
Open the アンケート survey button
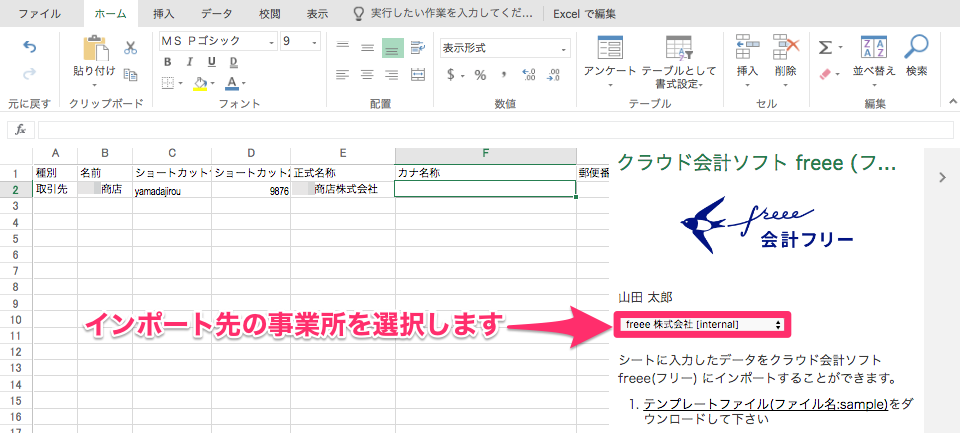(610, 61)
